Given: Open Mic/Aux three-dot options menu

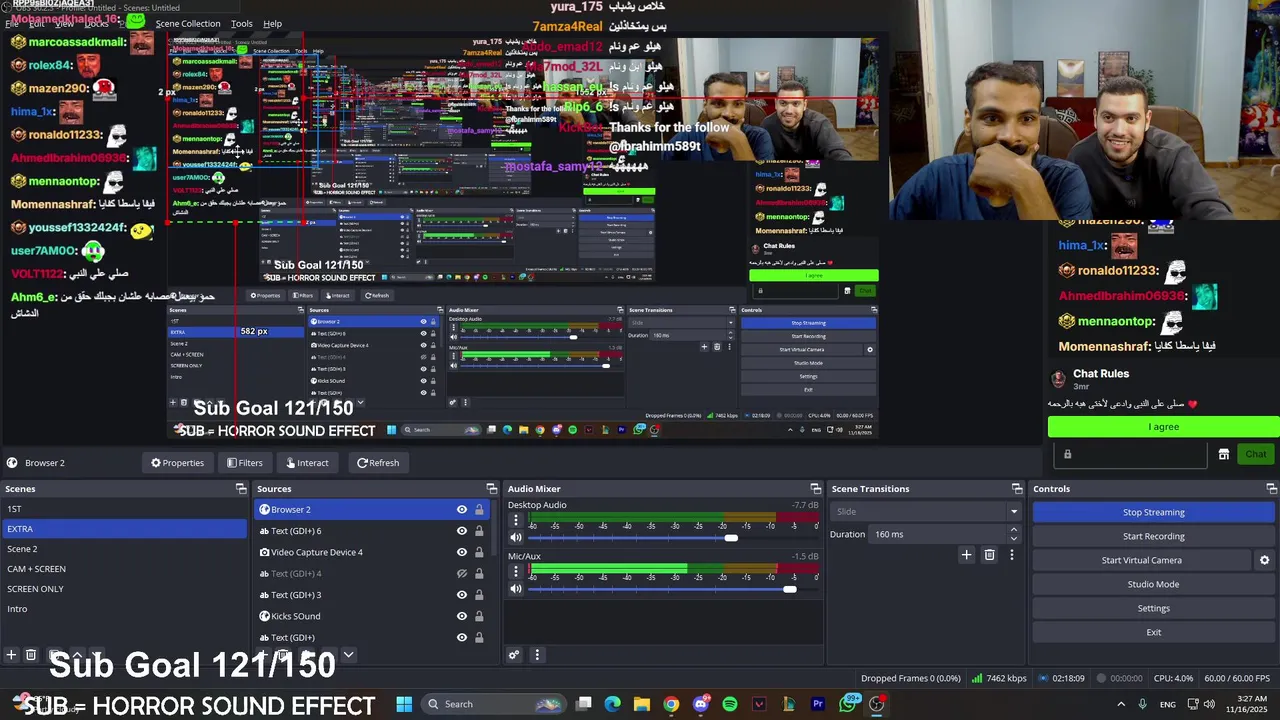Looking at the screenshot, I should click(516, 572).
